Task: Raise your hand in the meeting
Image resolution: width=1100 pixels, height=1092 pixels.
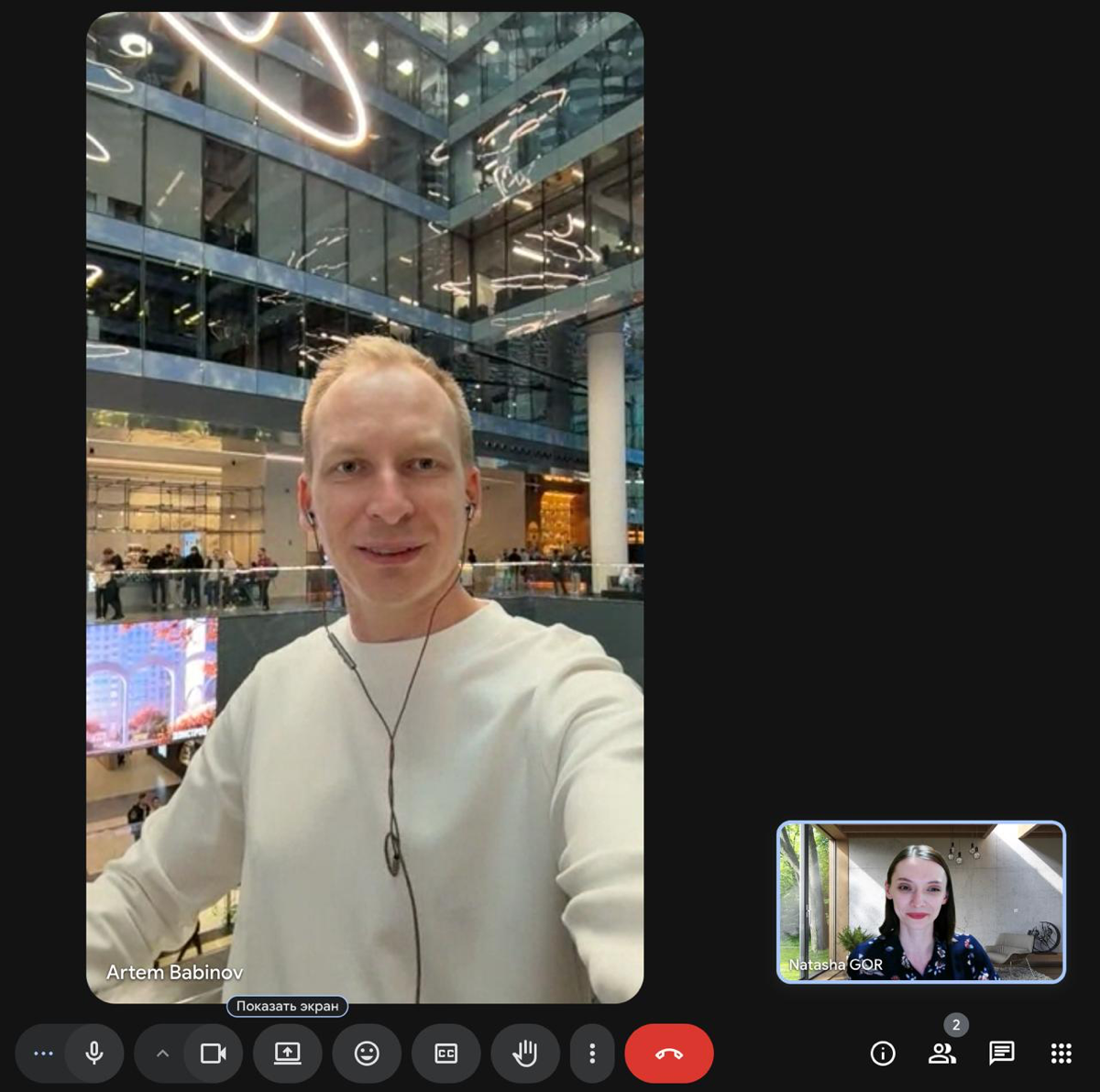Action: coord(525,1053)
